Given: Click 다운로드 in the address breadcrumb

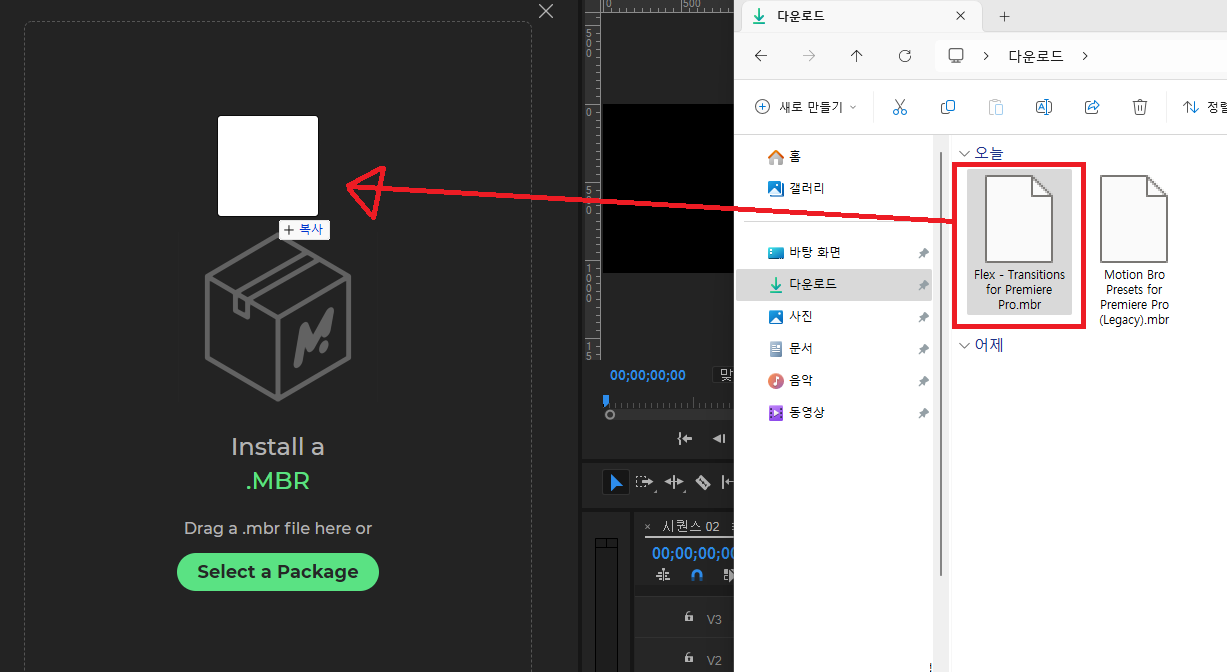Looking at the screenshot, I should (1035, 56).
